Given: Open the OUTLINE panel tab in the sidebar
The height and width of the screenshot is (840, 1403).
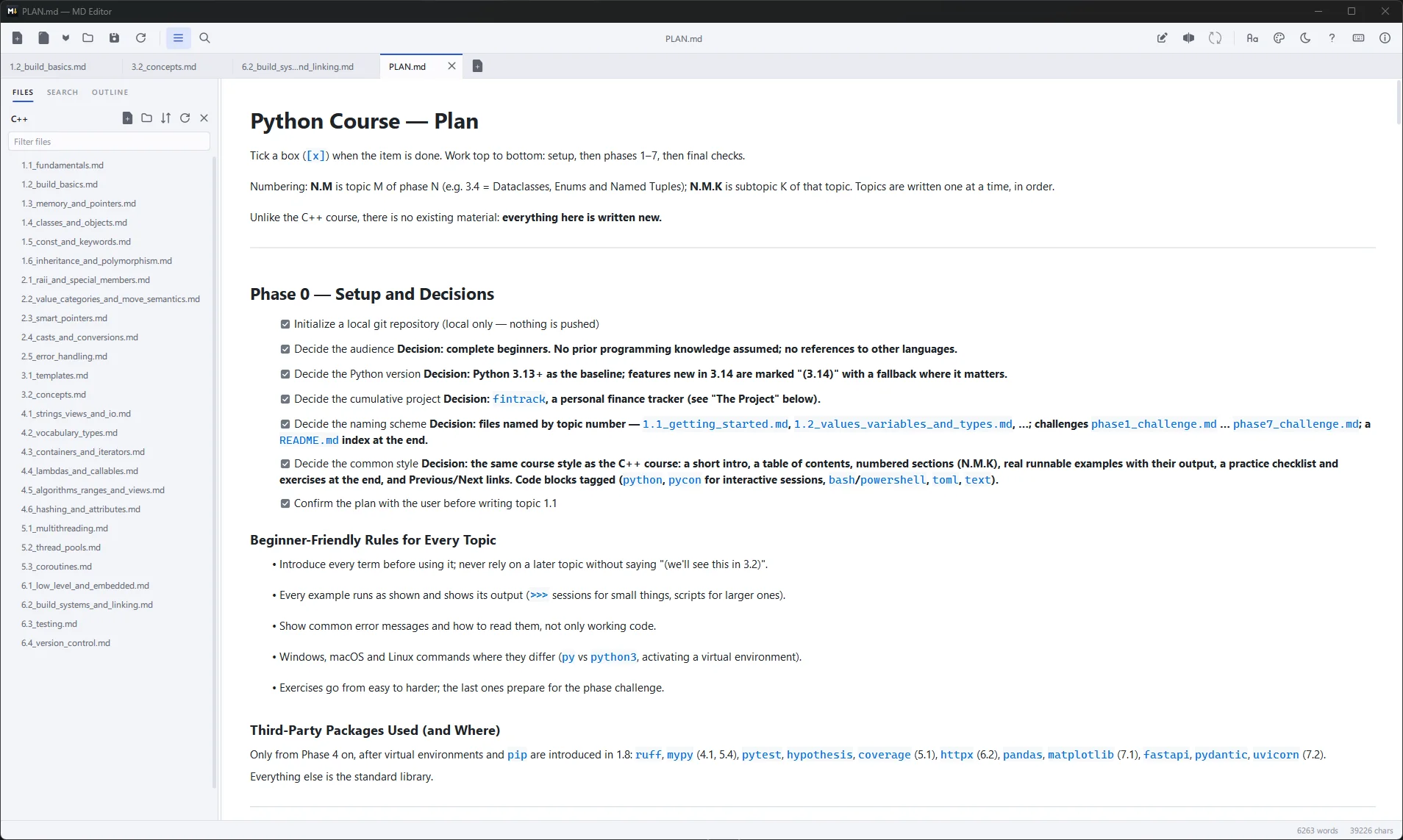Looking at the screenshot, I should pos(110,93).
